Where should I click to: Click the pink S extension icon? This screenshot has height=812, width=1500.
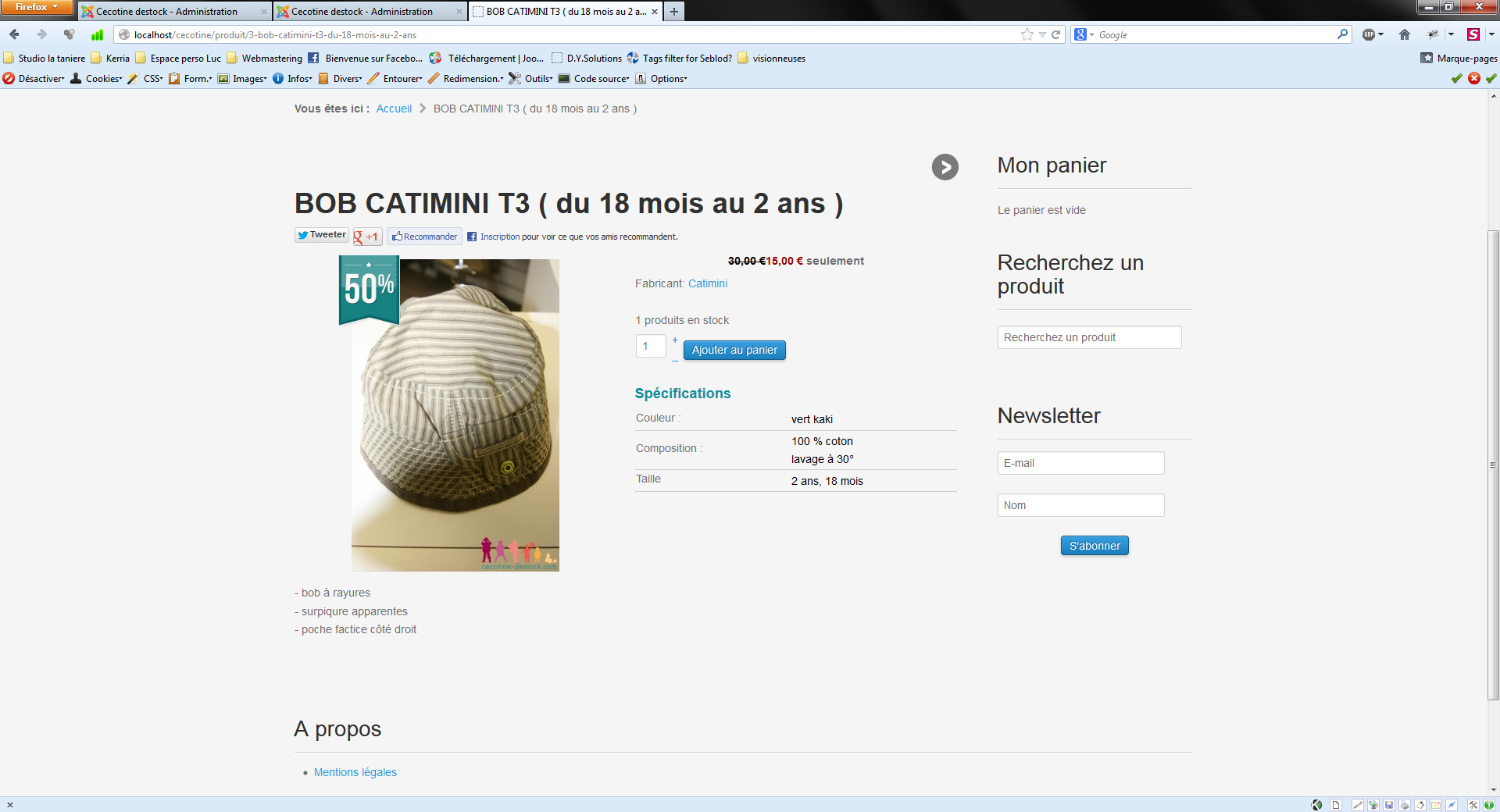pos(1473,34)
